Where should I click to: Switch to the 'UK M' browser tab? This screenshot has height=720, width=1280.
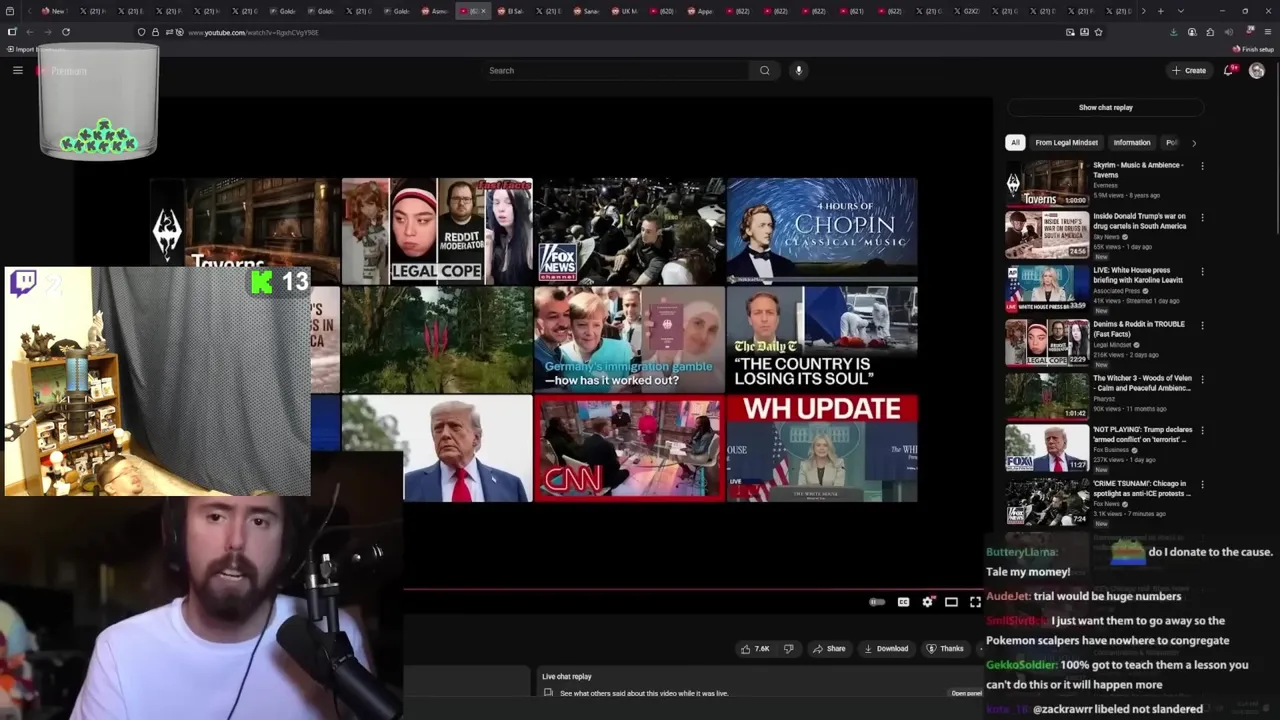(625, 11)
